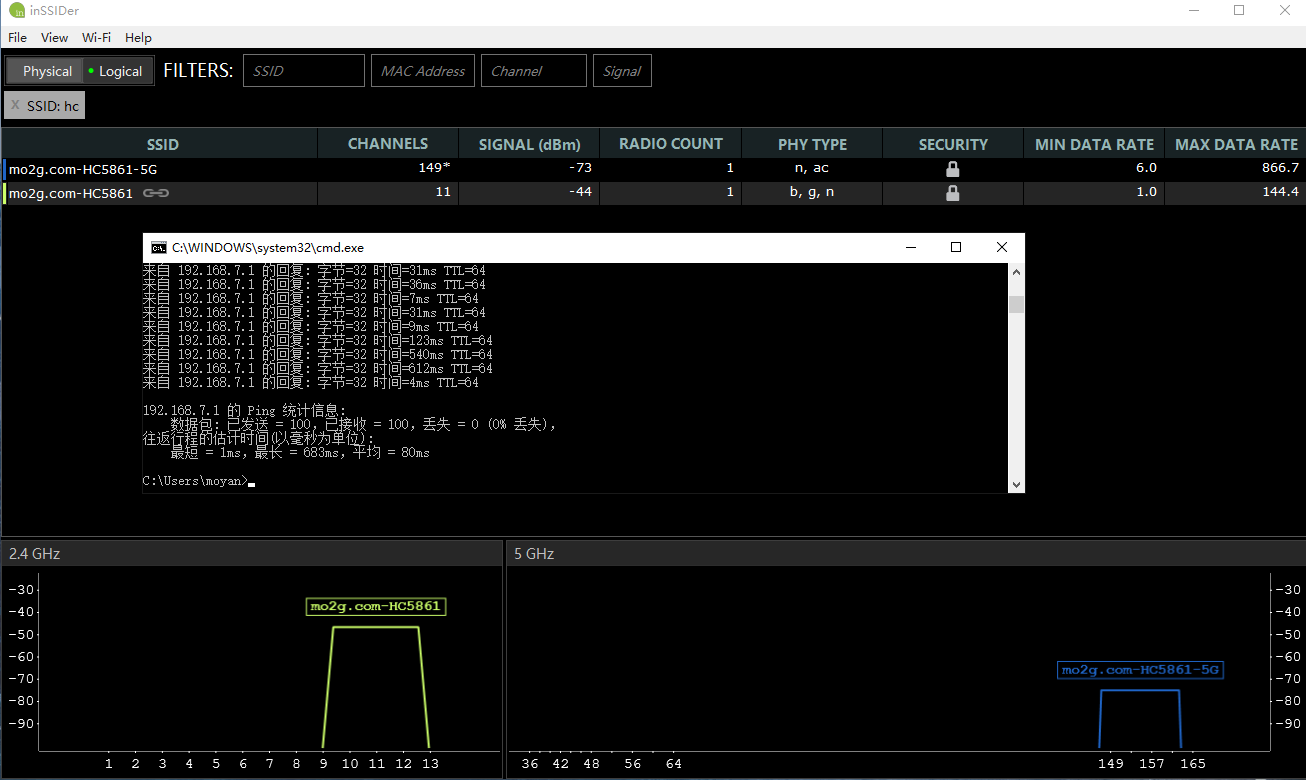Sort by MIN DATA RATE column header
The height and width of the screenshot is (780, 1306).
1094,144
